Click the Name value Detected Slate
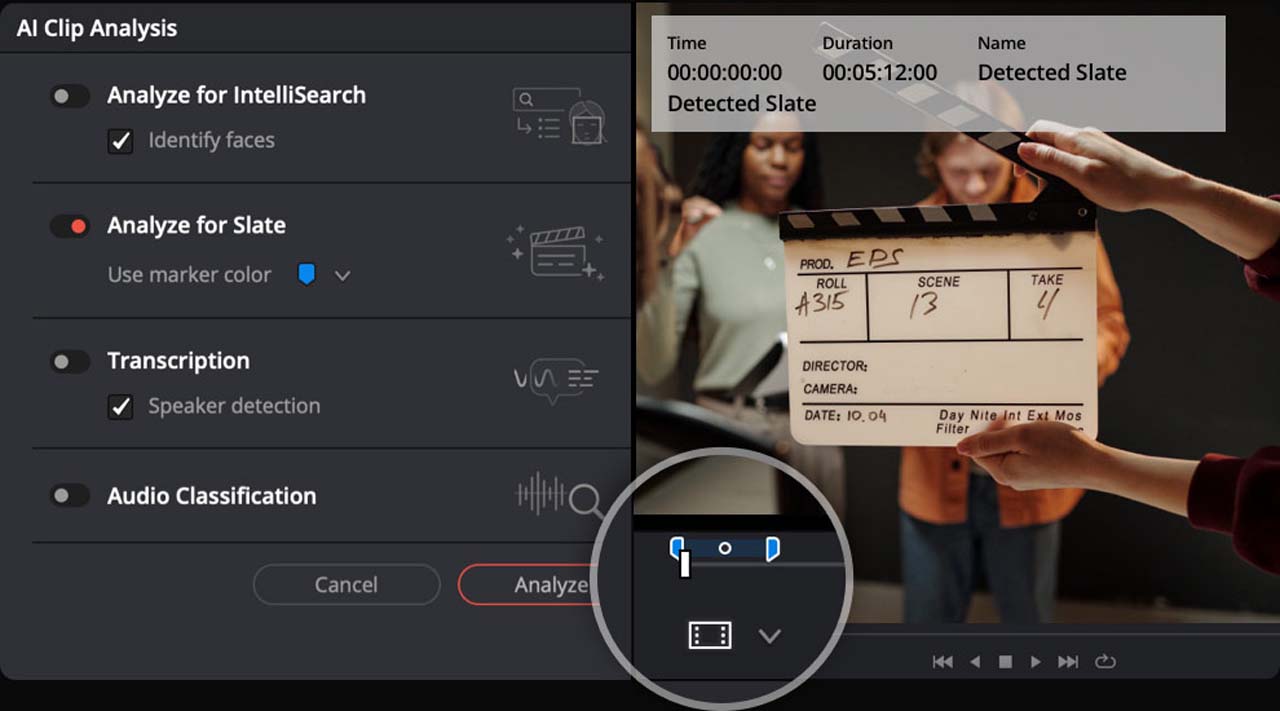This screenshot has width=1280, height=711. click(x=1052, y=73)
